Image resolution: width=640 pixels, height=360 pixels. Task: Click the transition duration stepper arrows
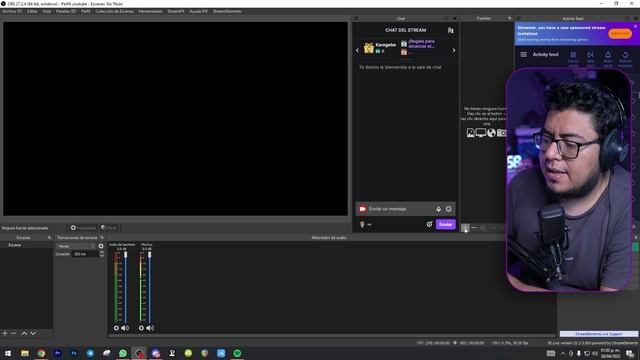(102, 254)
